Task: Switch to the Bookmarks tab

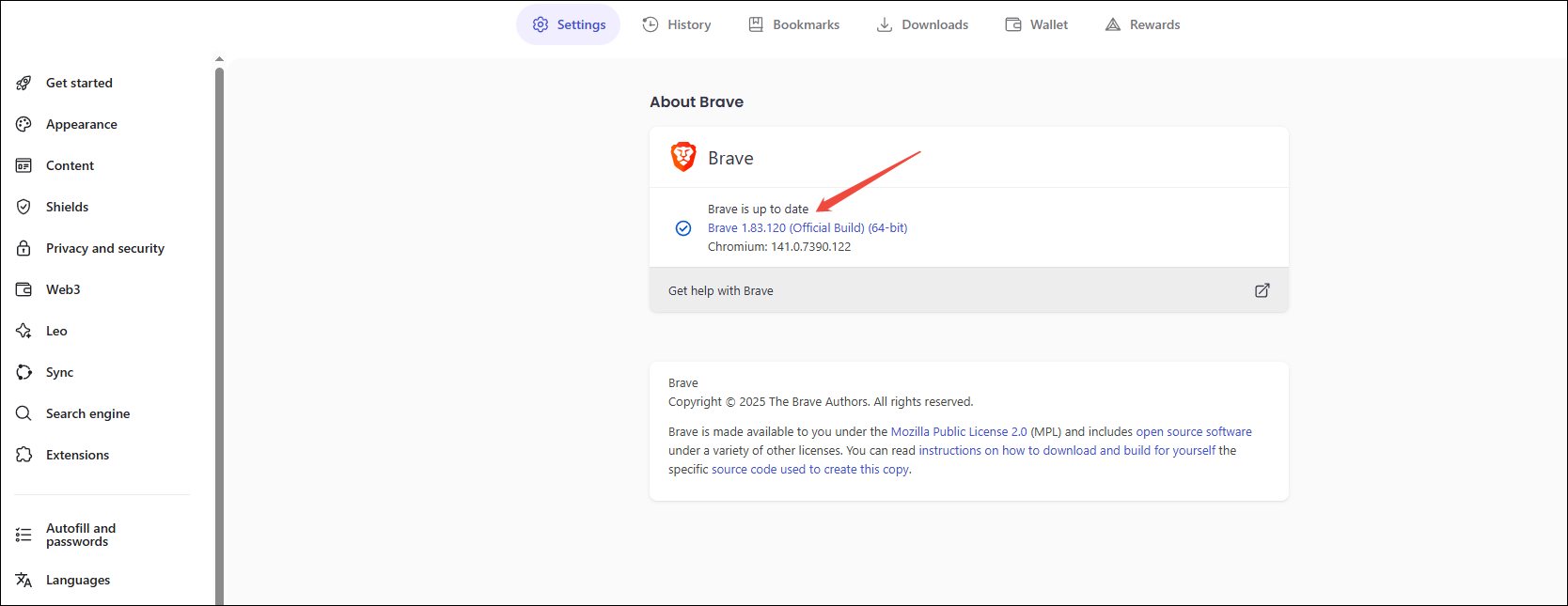Action: [x=794, y=24]
